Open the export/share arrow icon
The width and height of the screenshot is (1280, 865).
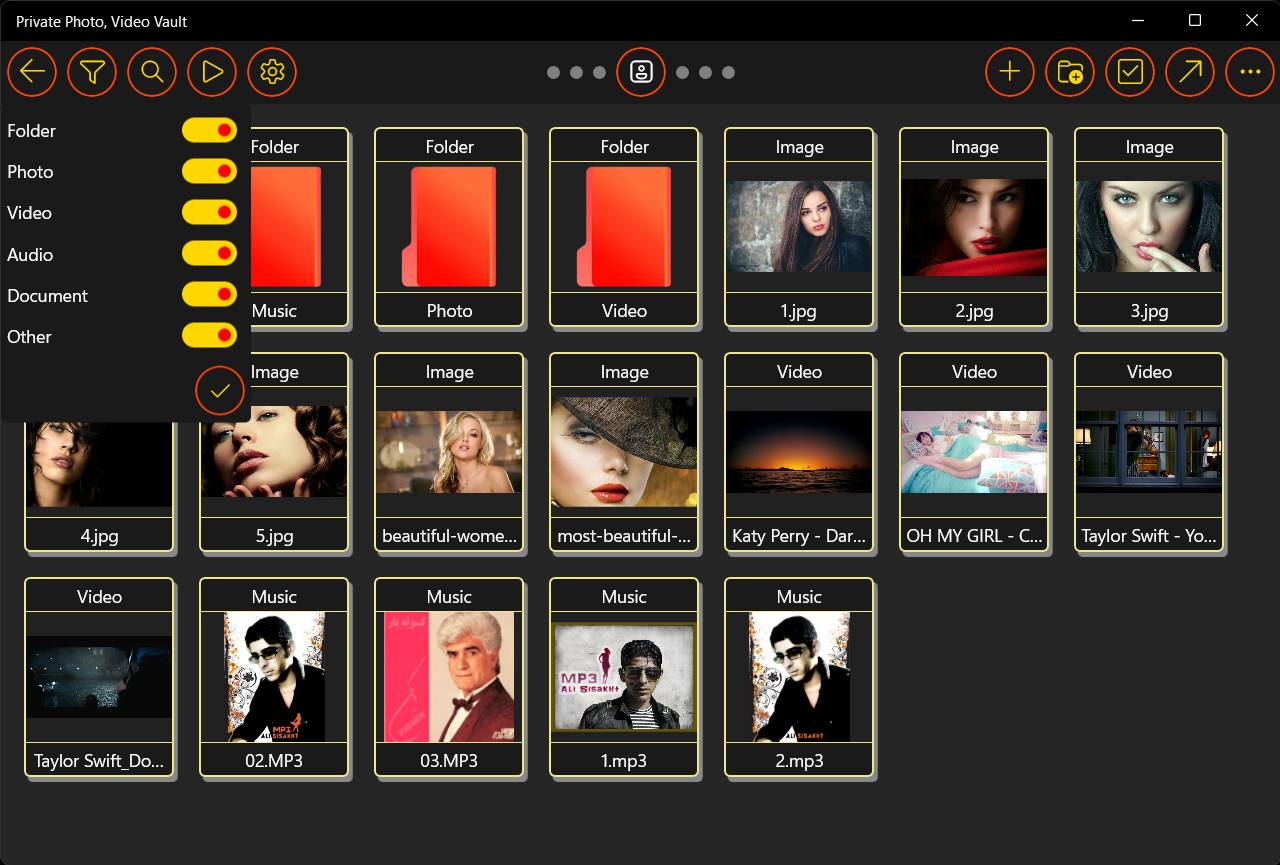(x=1189, y=72)
